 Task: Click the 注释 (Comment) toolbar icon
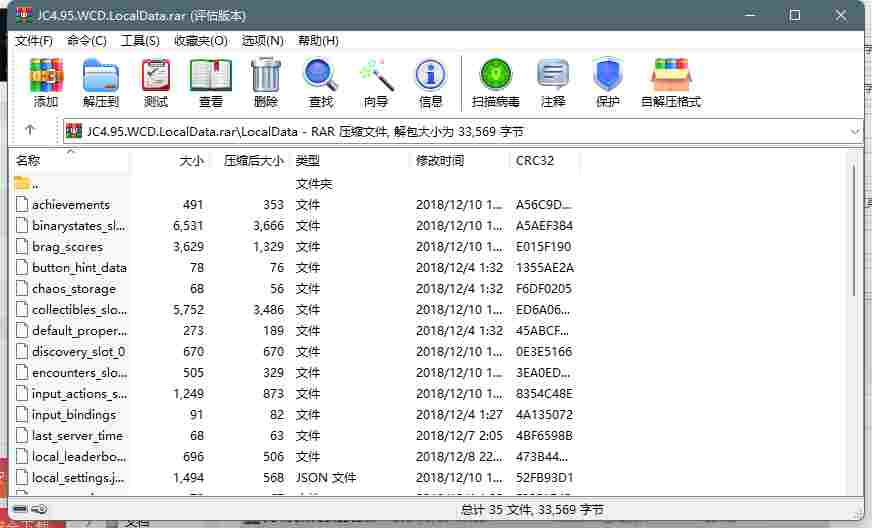553,75
